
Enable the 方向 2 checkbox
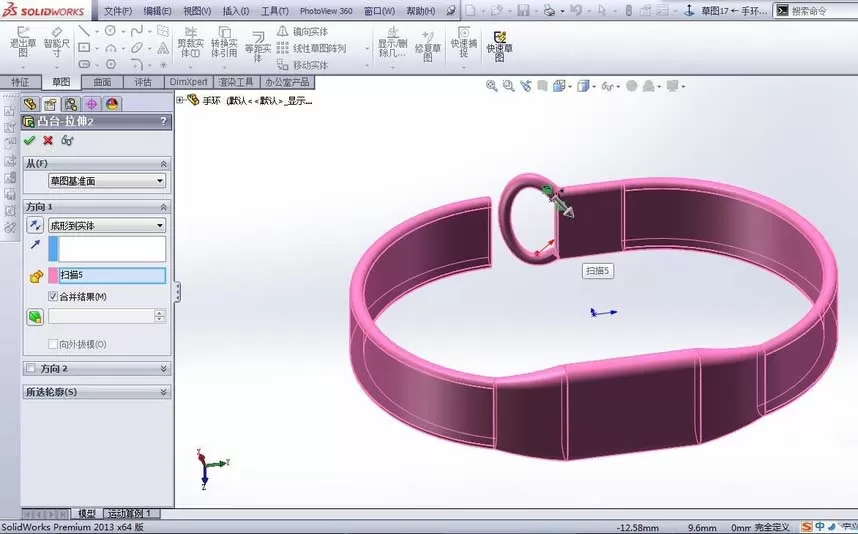31,368
